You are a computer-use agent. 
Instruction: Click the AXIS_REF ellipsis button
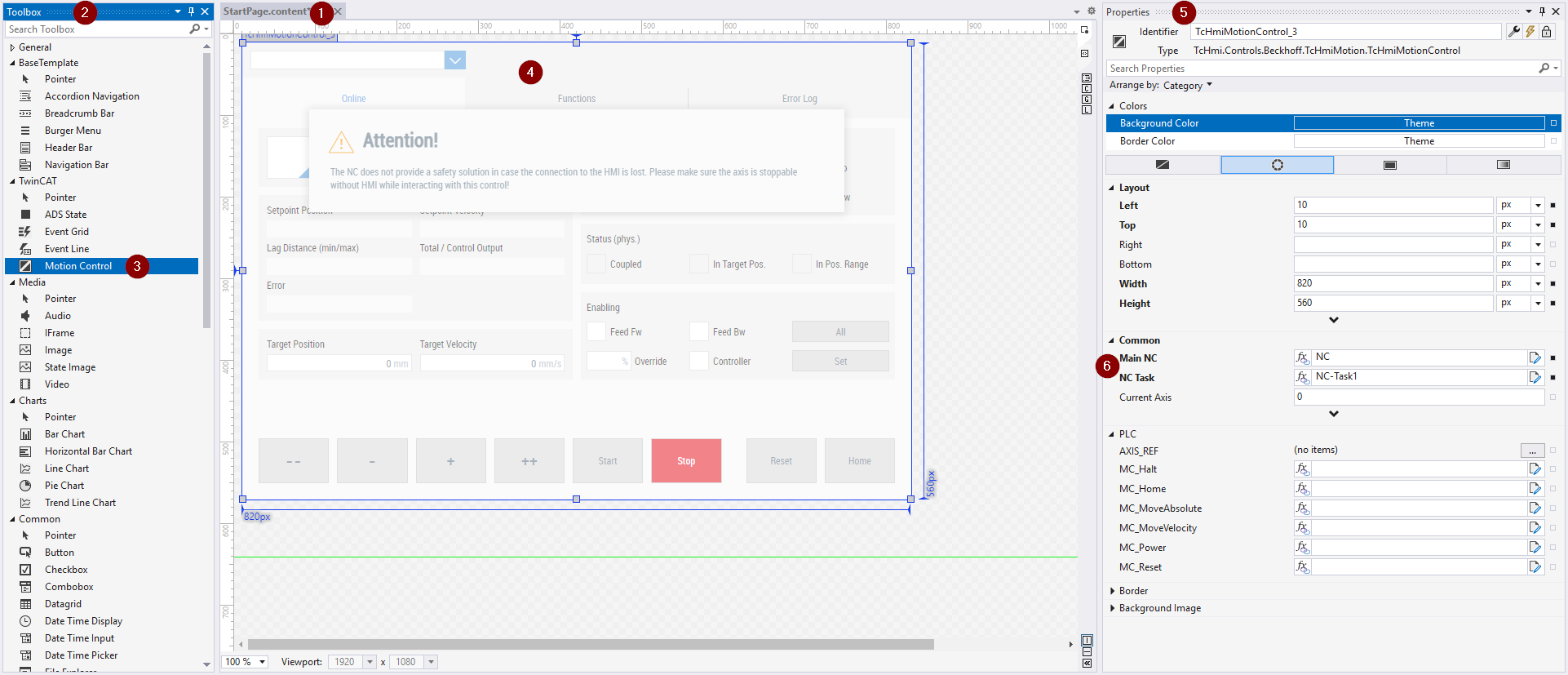(1532, 451)
